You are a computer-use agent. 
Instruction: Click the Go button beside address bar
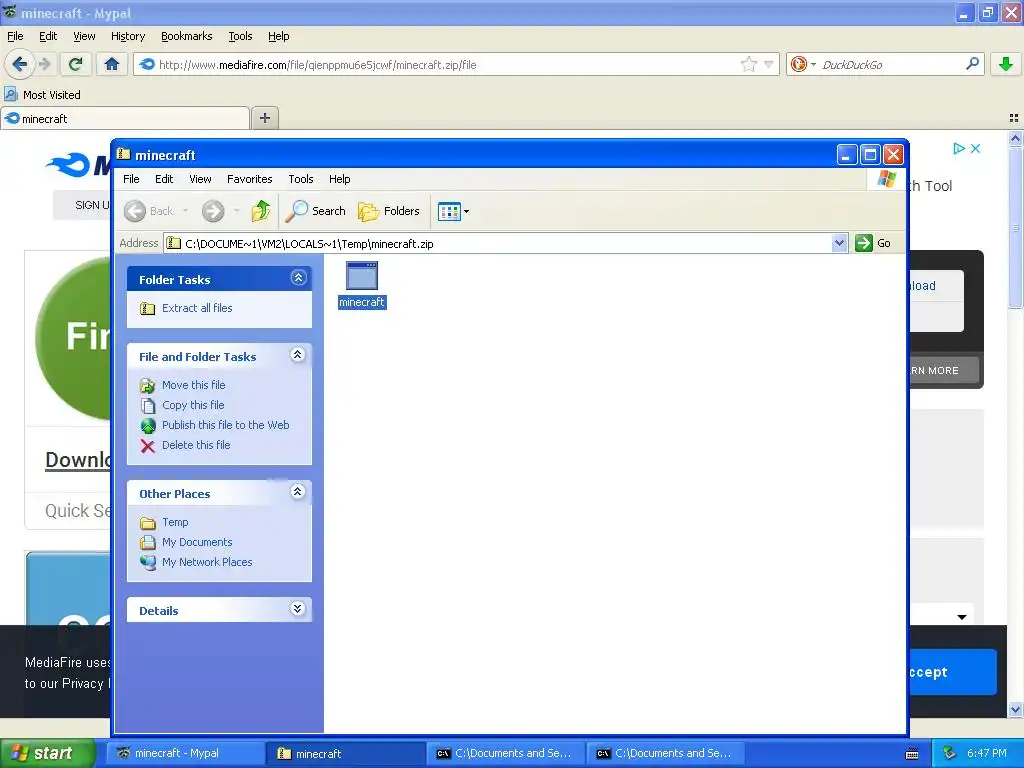pos(874,243)
